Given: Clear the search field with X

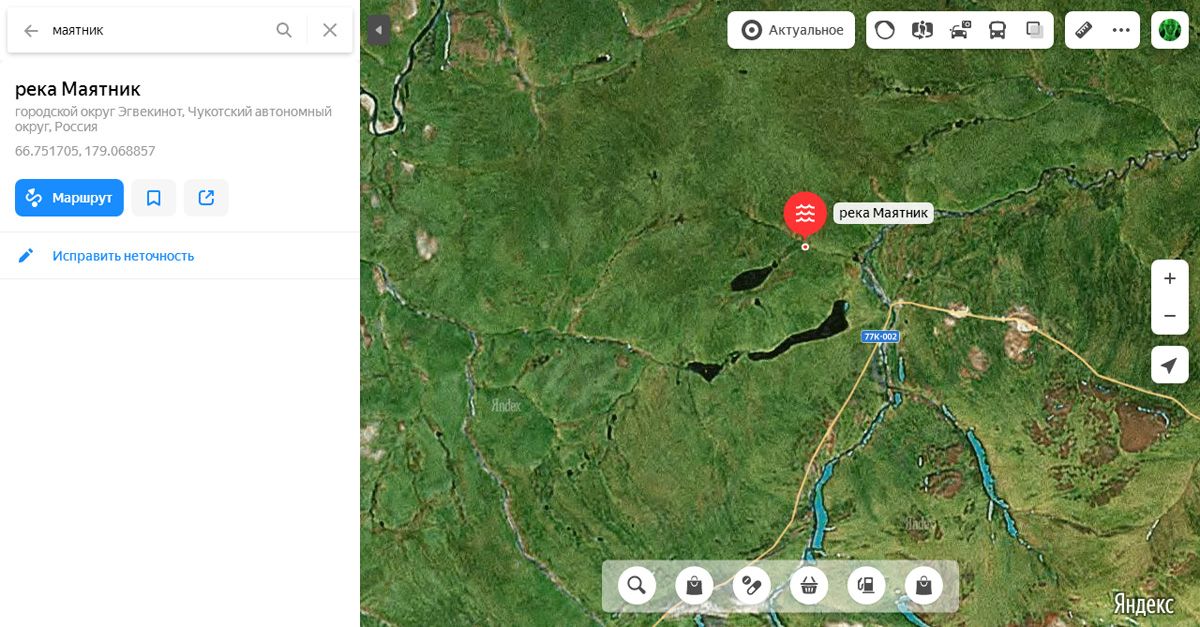Looking at the screenshot, I should pyautogui.click(x=330, y=30).
